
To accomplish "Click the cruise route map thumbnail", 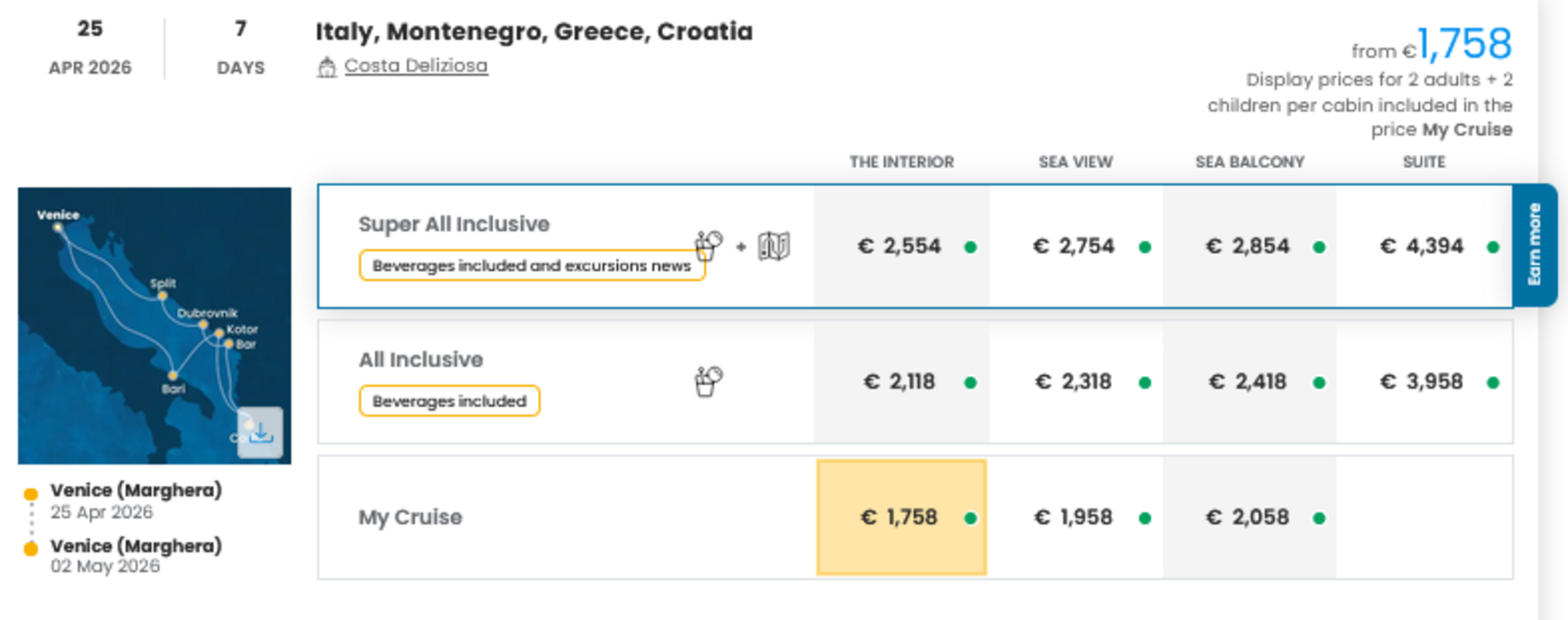I will tap(155, 322).
